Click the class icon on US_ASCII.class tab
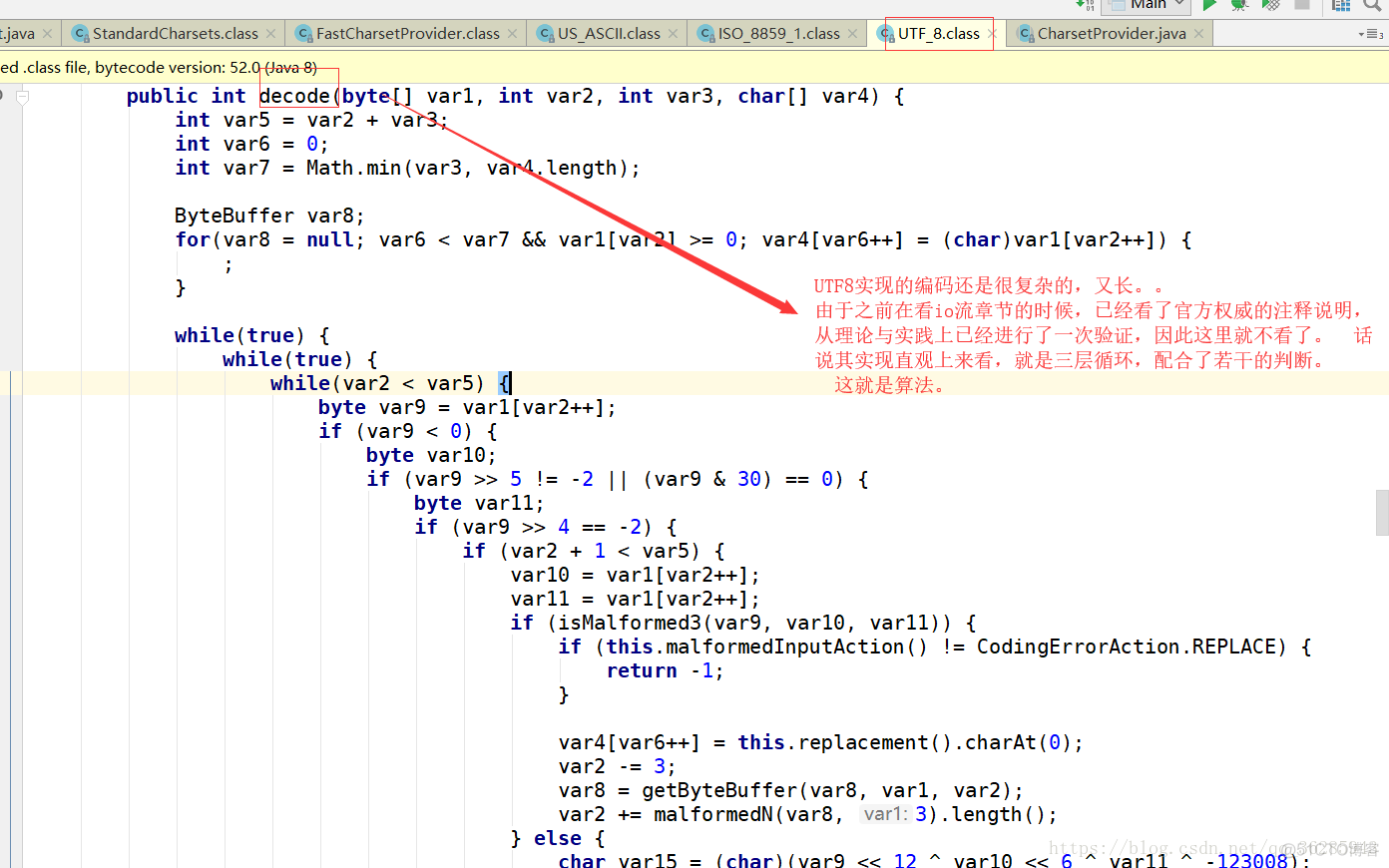 [x=545, y=34]
